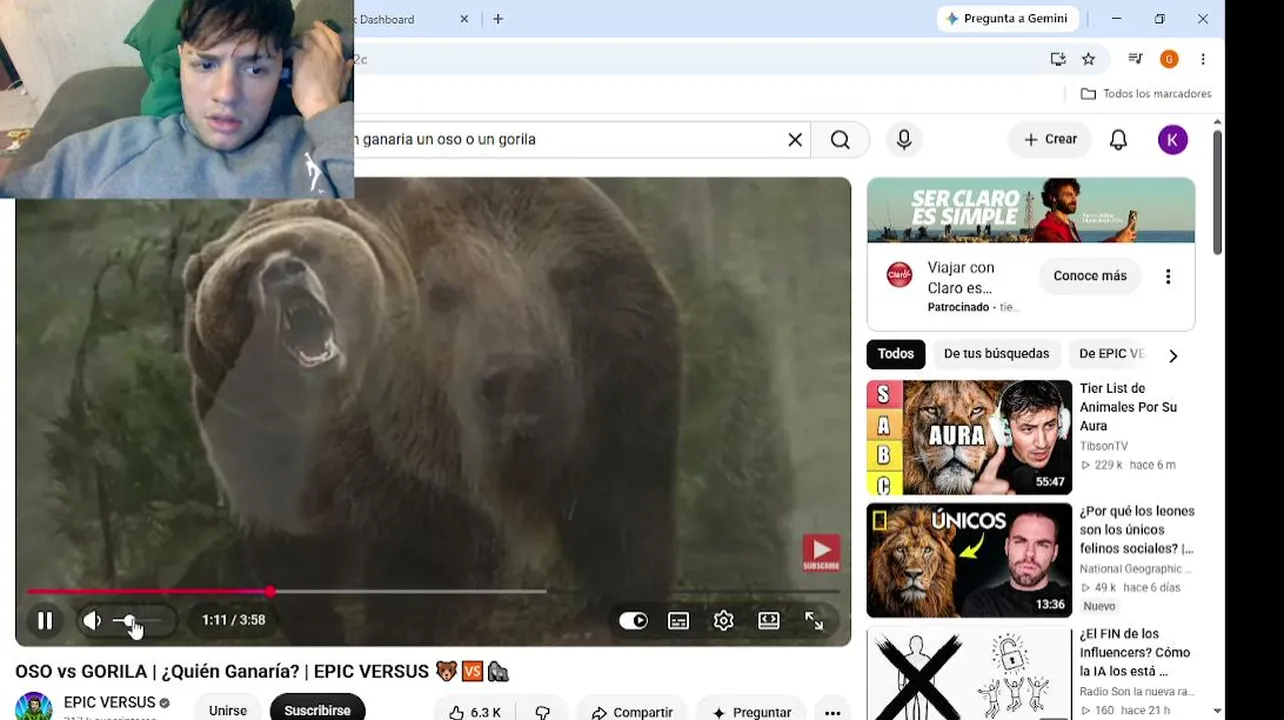The height and width of the screenshot is (720, 1284).
Task: Start voice search with the microphone
Action: (x=904, y=140)
